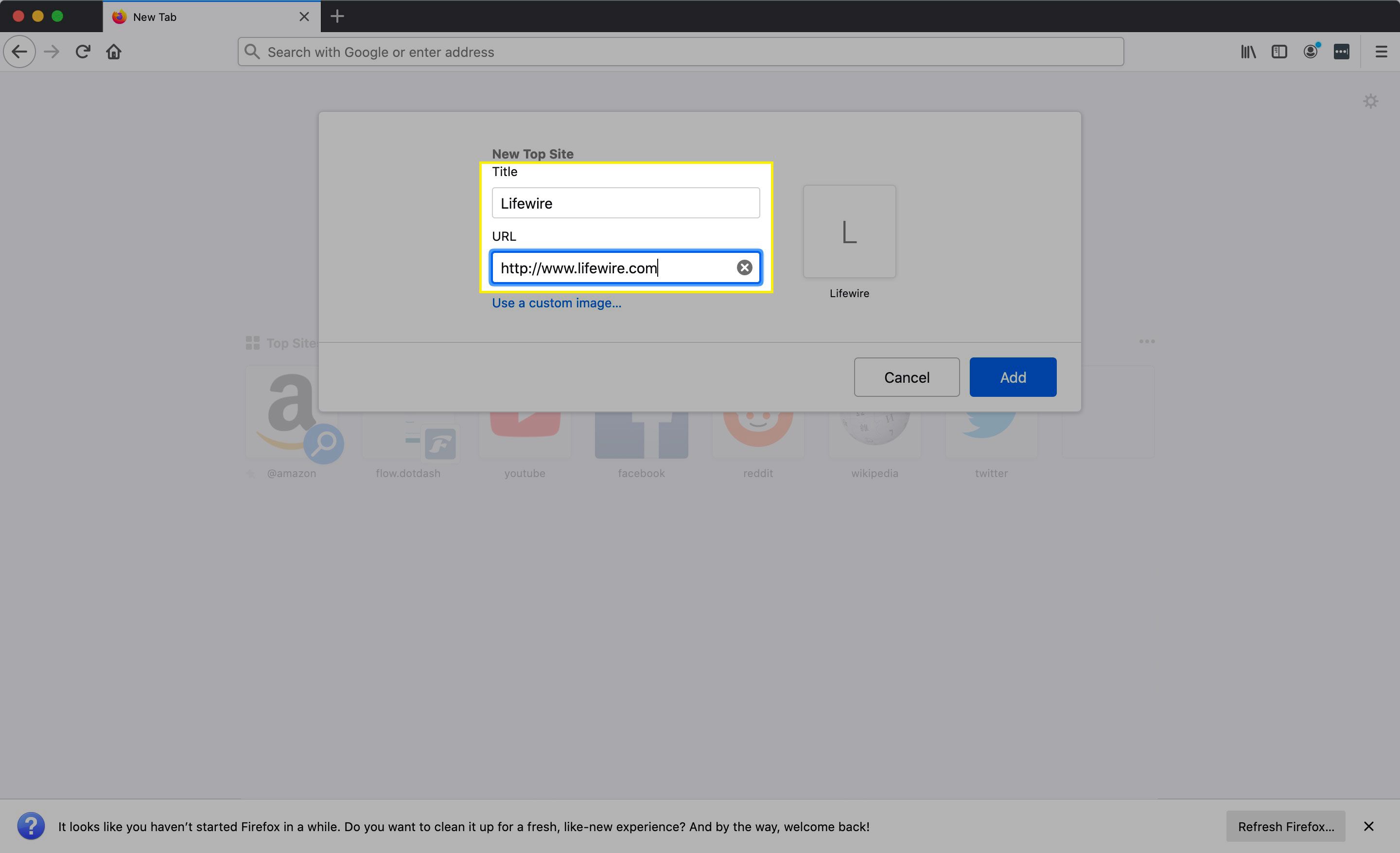Open a new tab with plus button
Viewport: 1400px width, 853px height.
click(x=337, y=17)
